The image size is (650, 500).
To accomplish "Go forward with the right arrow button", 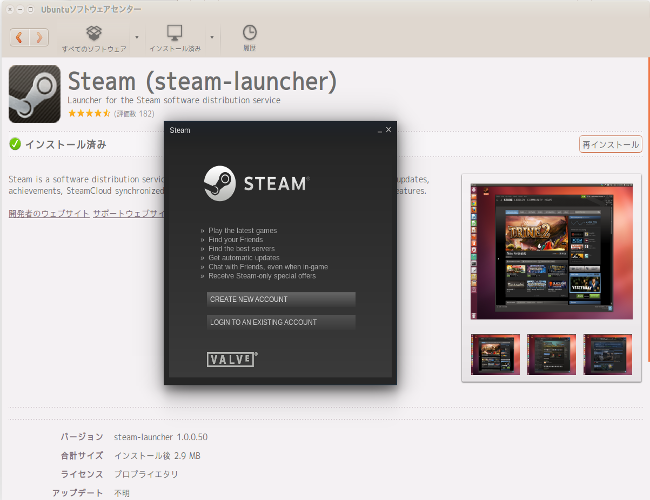I will coord(39,38).
